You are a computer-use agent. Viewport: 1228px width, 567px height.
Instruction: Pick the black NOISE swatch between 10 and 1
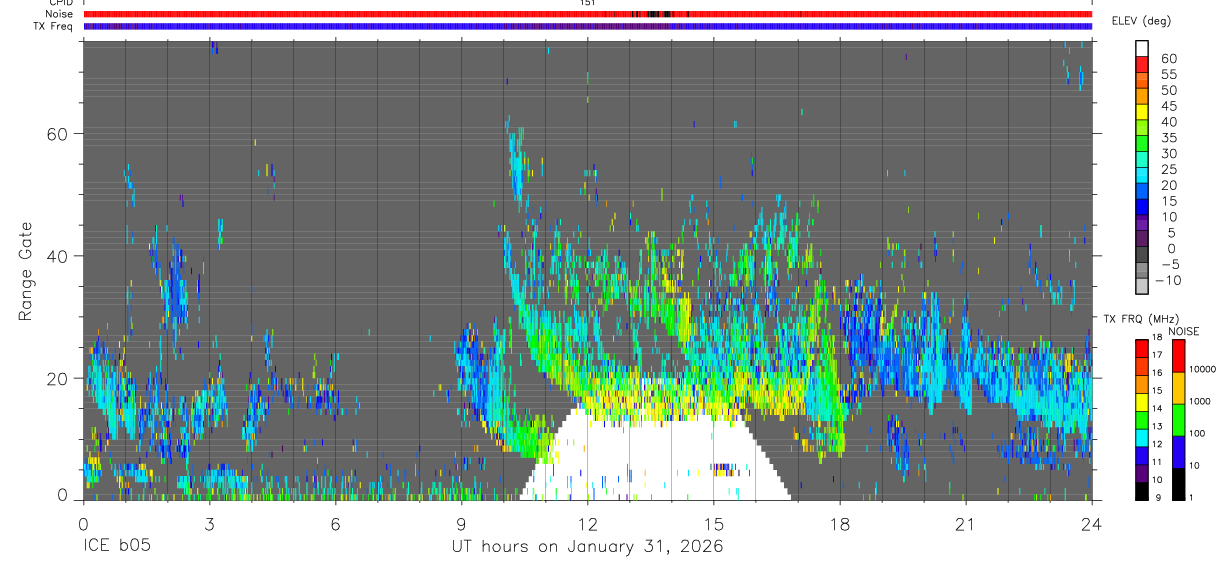click(x=1178, y=483)
